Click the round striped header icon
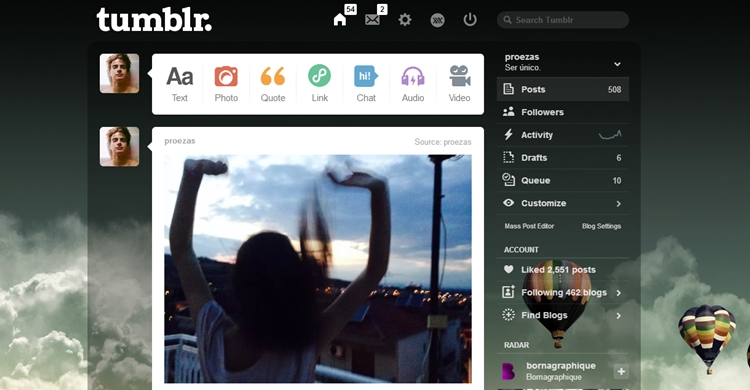Screen dimensions: 750x390 pos(437,20)
